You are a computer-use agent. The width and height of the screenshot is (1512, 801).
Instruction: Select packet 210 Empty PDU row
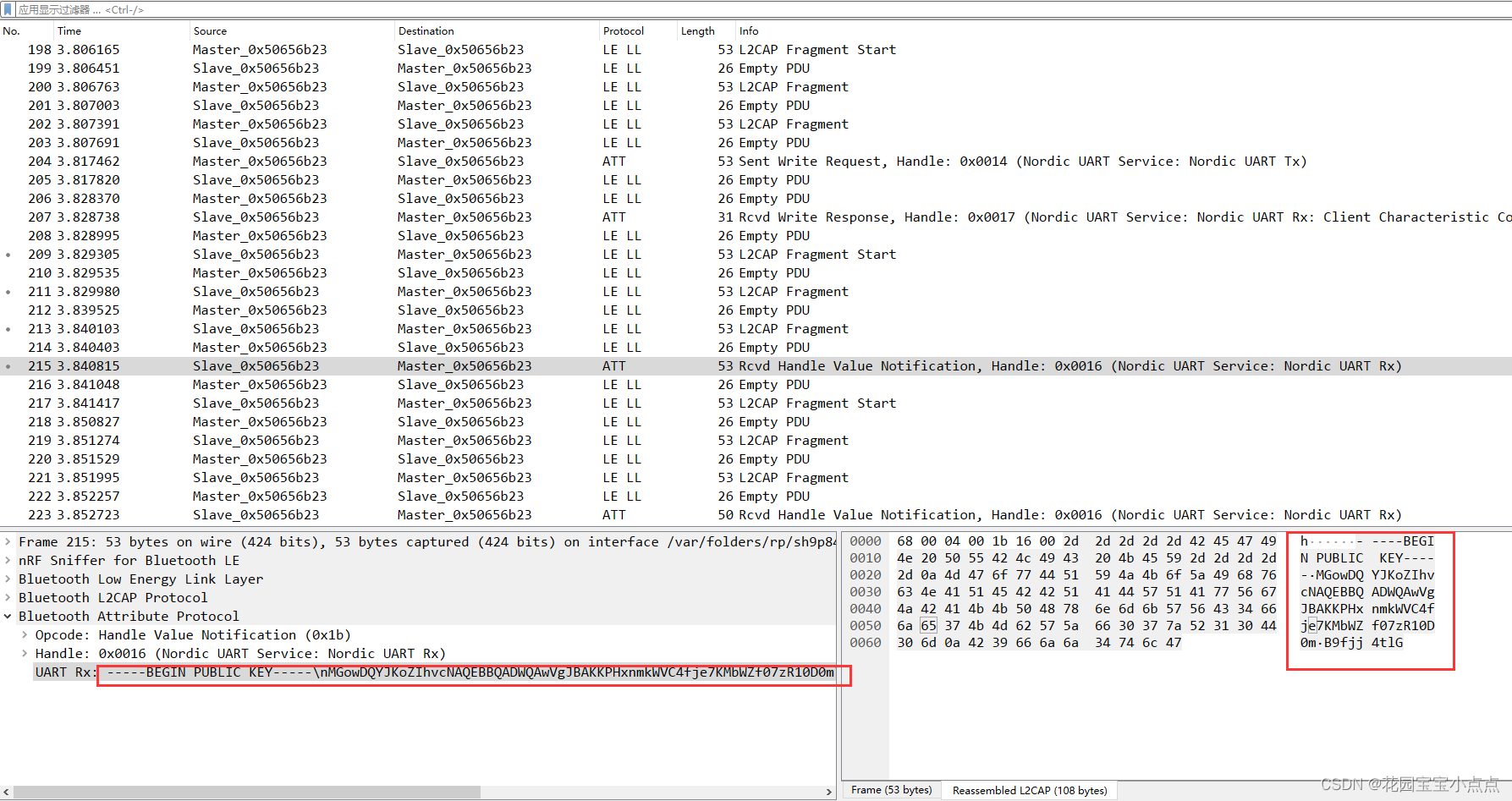(756, 273)
